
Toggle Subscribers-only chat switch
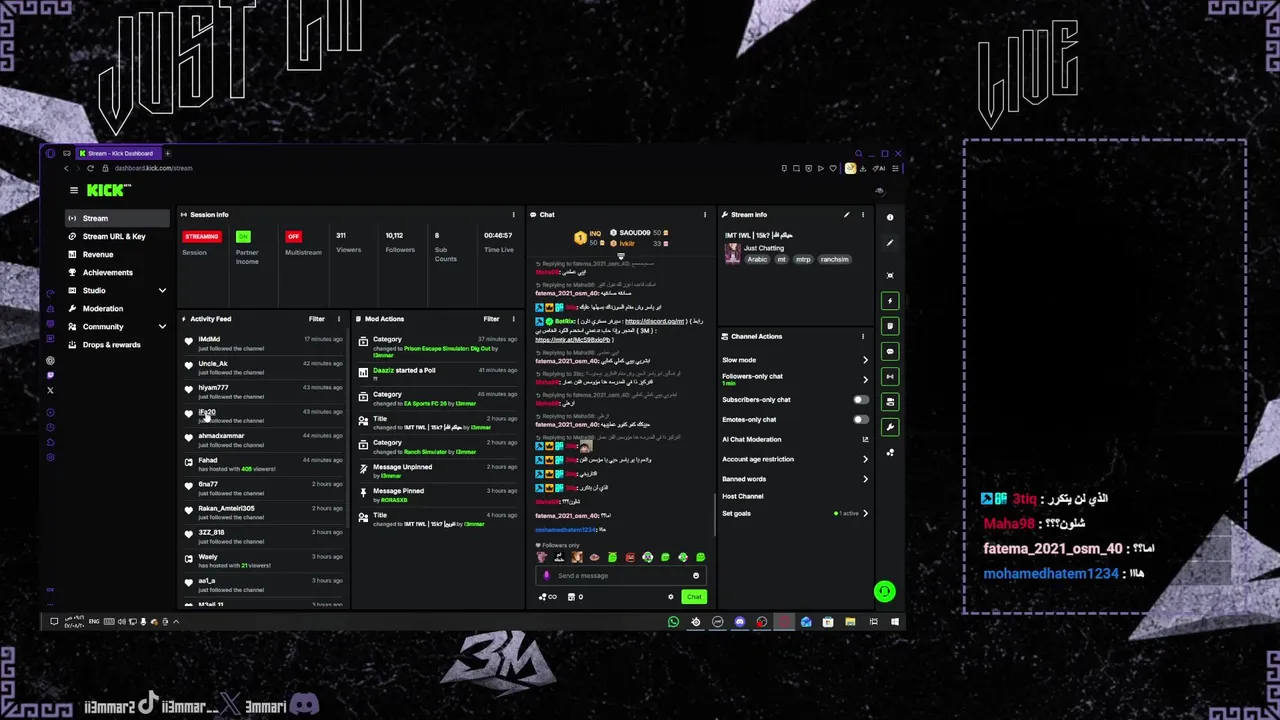[860, 400]
